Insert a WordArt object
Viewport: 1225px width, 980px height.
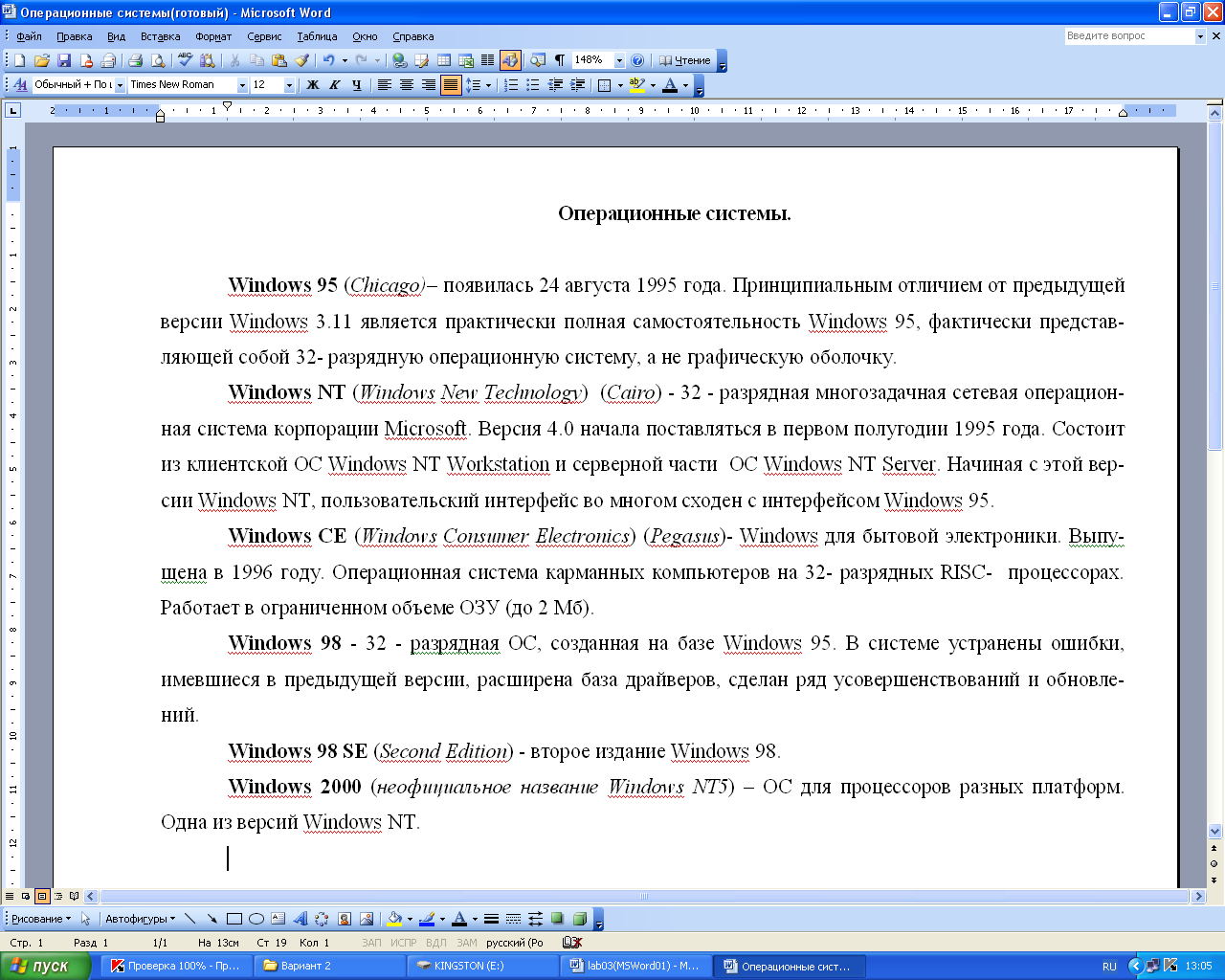301,919
